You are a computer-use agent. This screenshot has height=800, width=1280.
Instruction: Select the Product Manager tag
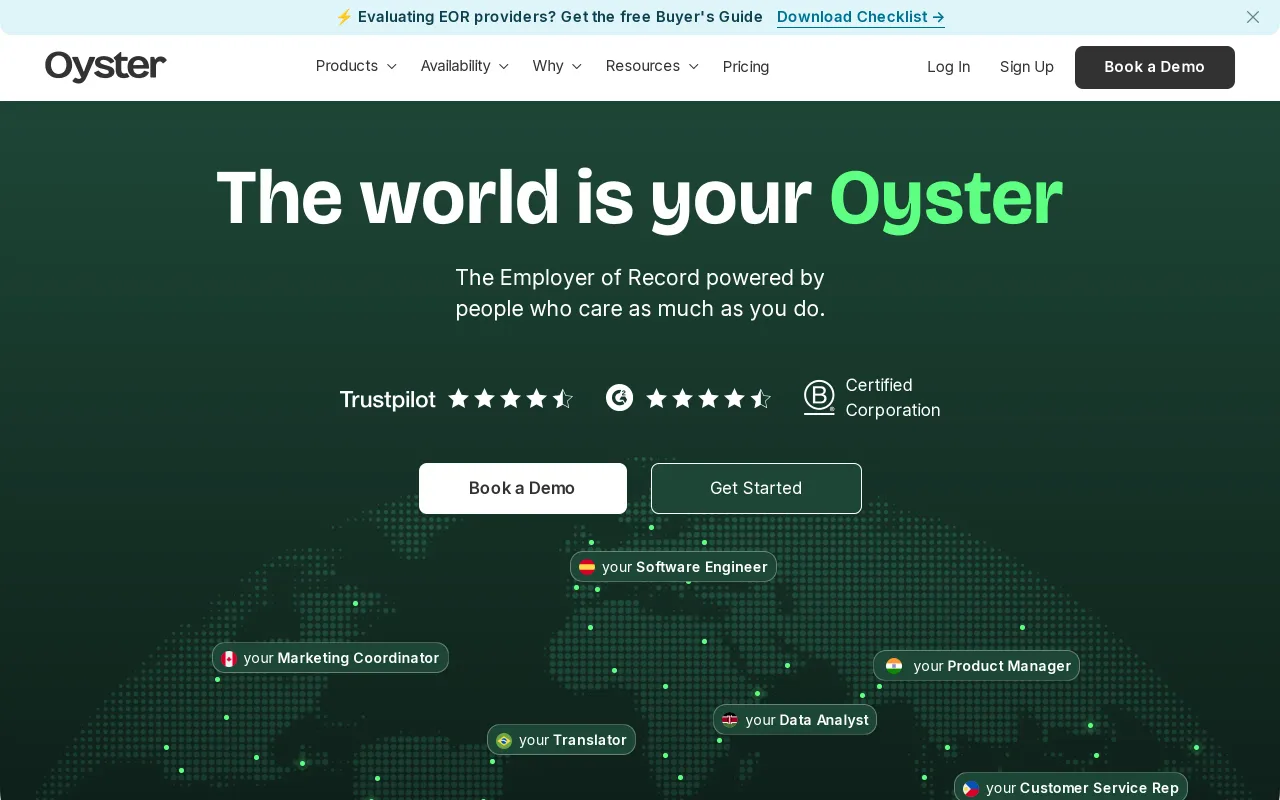tap(977, 666)
